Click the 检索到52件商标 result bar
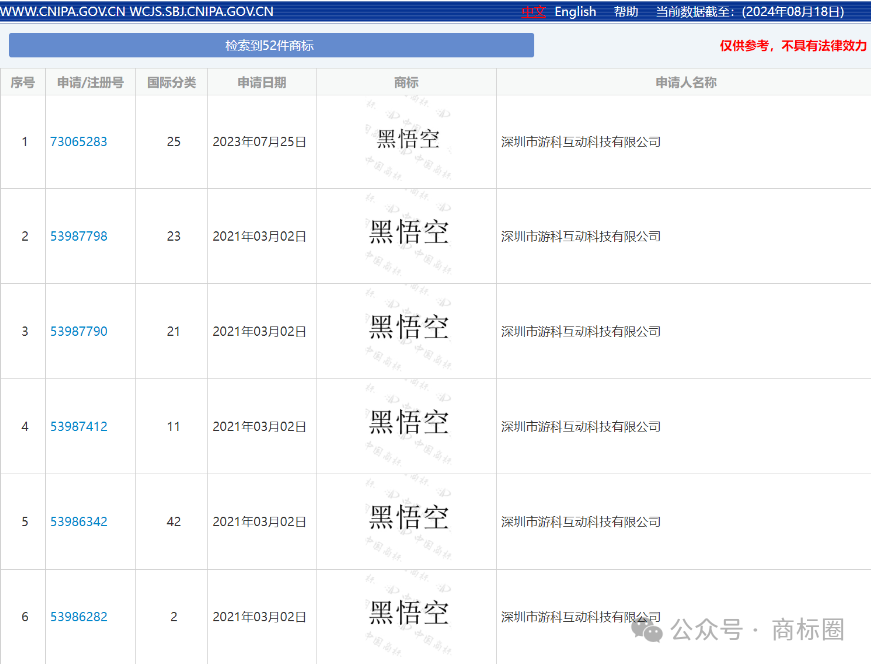Viewport: 872px width, 664px height. click(271, 46)
